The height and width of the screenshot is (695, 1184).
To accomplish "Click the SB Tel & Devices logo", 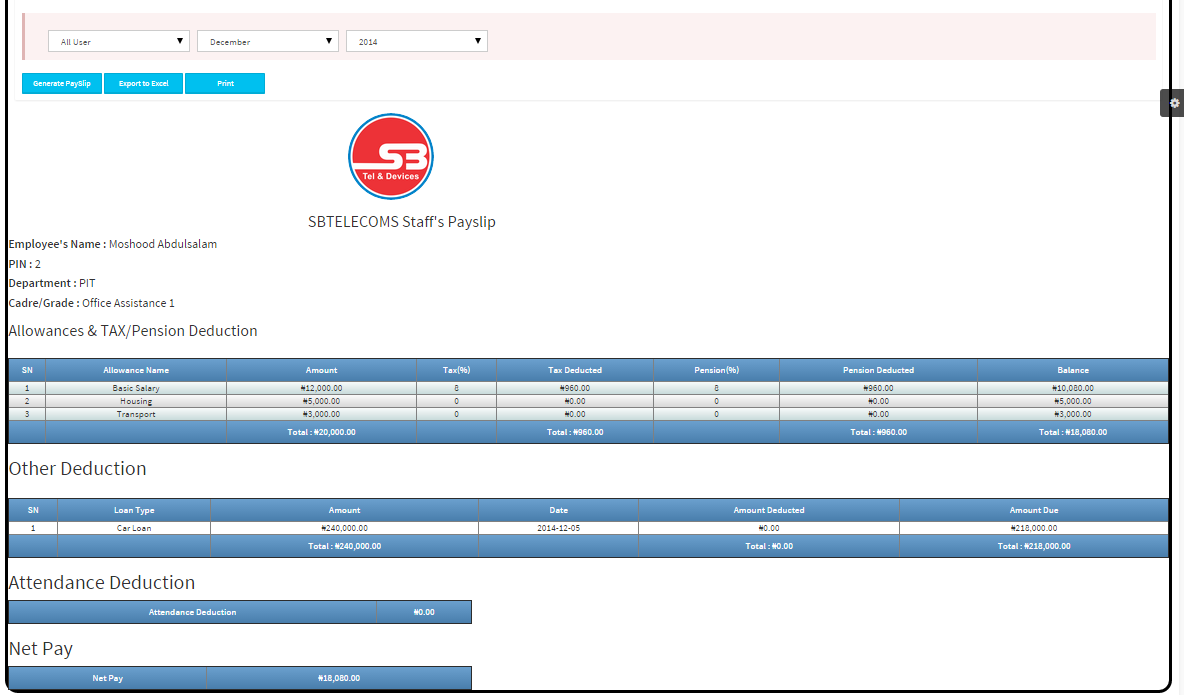I will coord(390,156).
